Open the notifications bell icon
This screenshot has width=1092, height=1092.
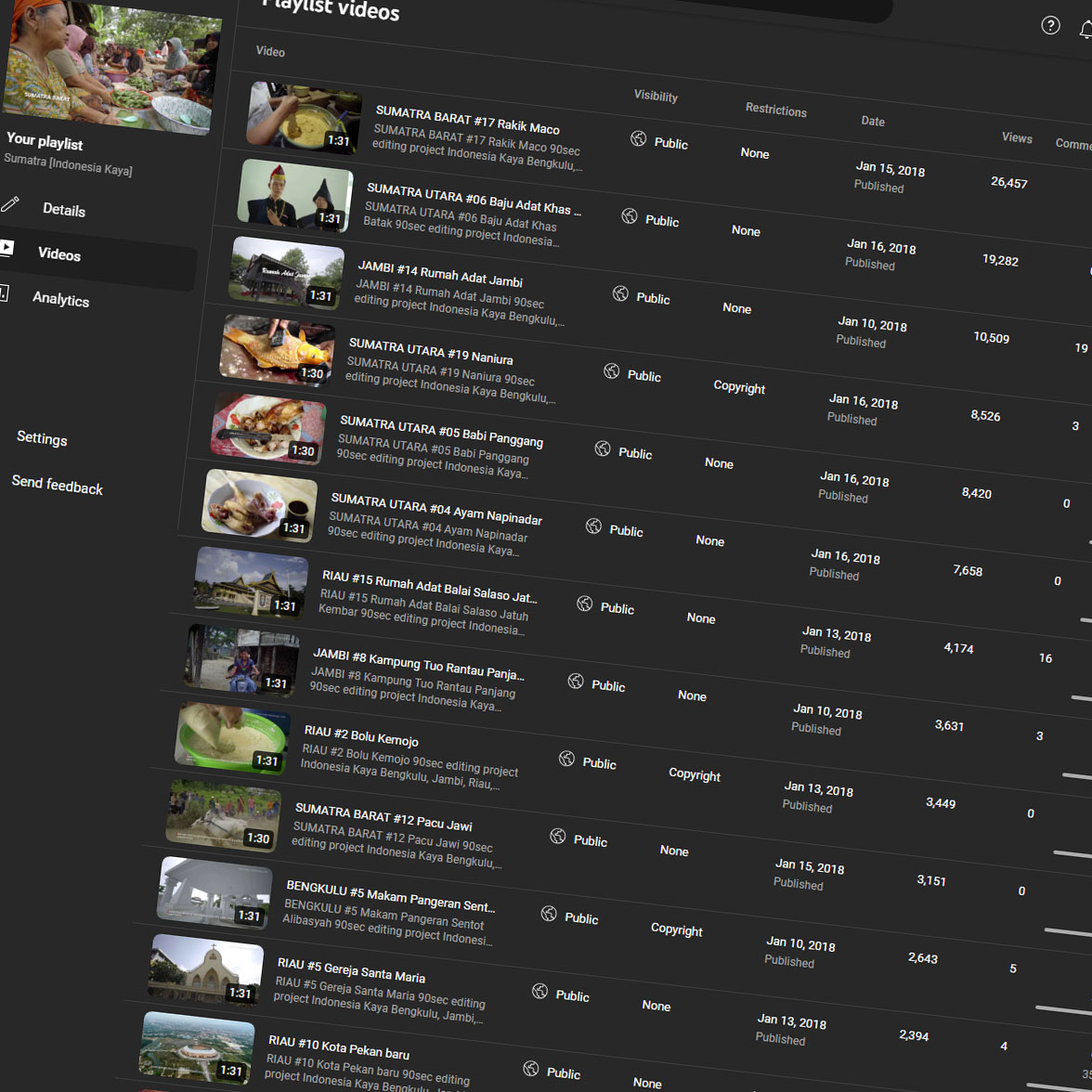1085,31
